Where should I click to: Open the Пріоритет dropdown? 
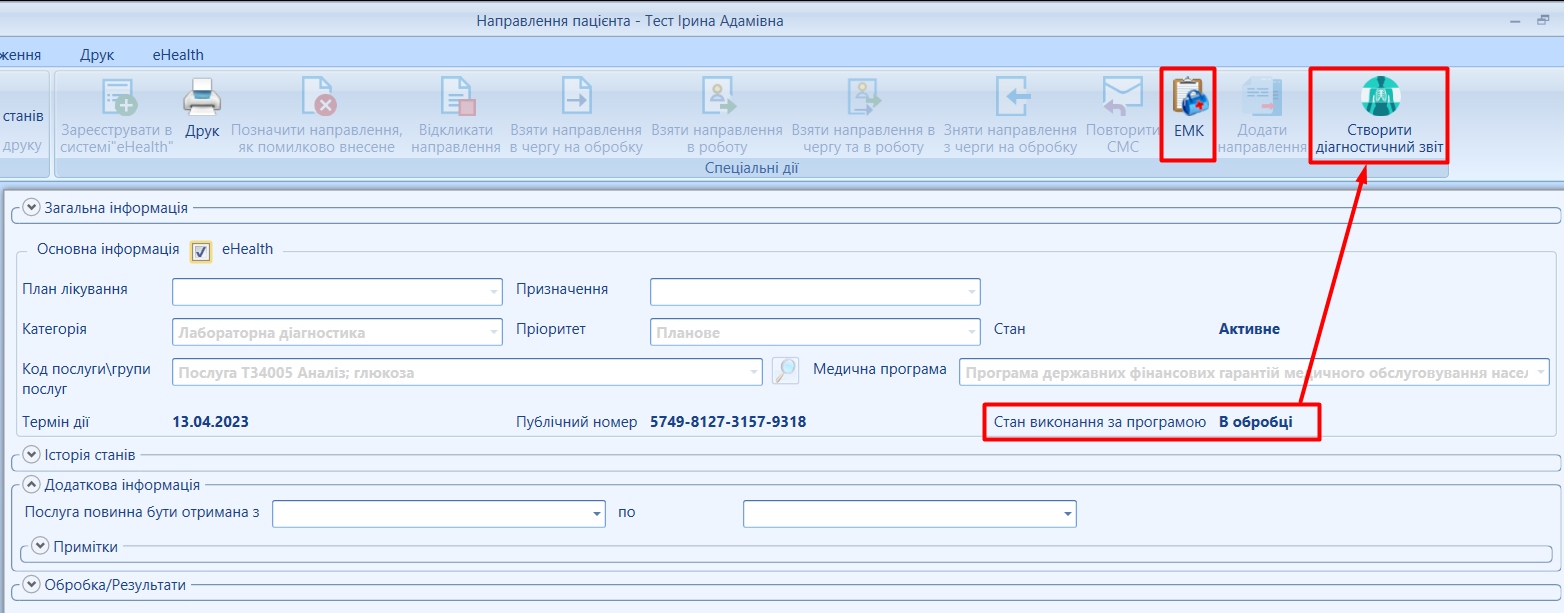pos(972,332)
